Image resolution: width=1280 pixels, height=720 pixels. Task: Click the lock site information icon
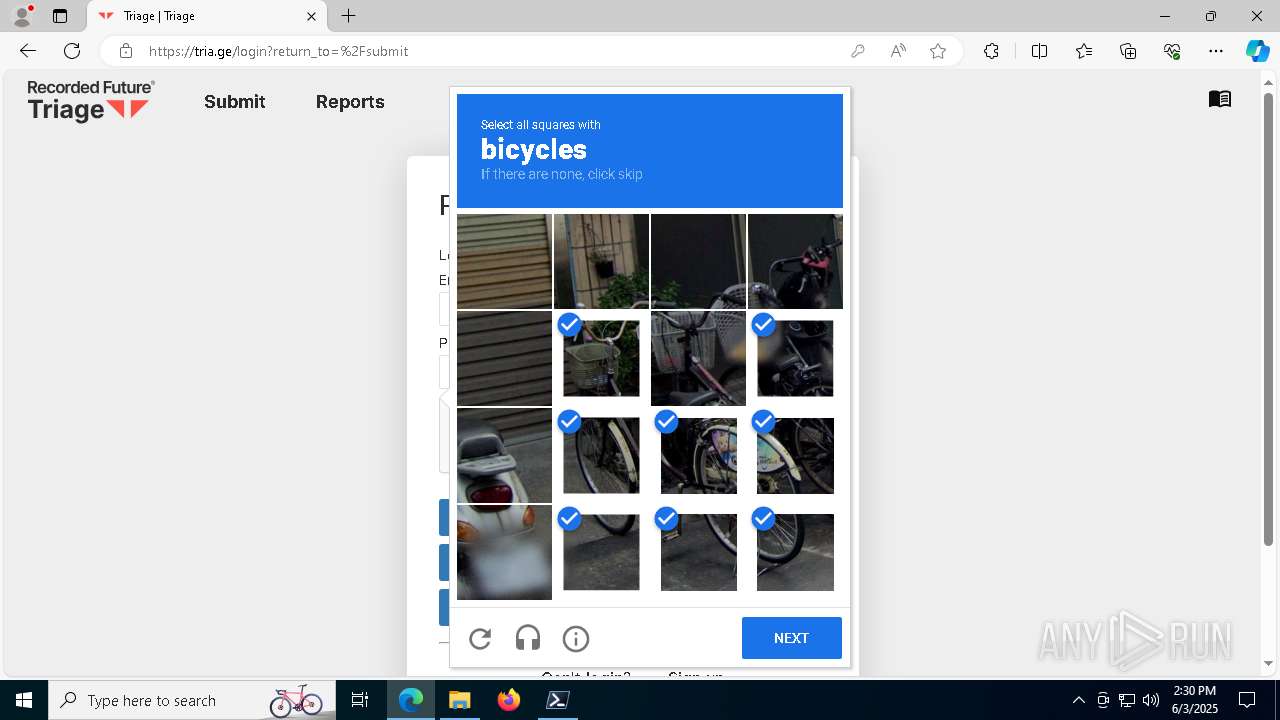pyautogui.click(x=125, y=51)
